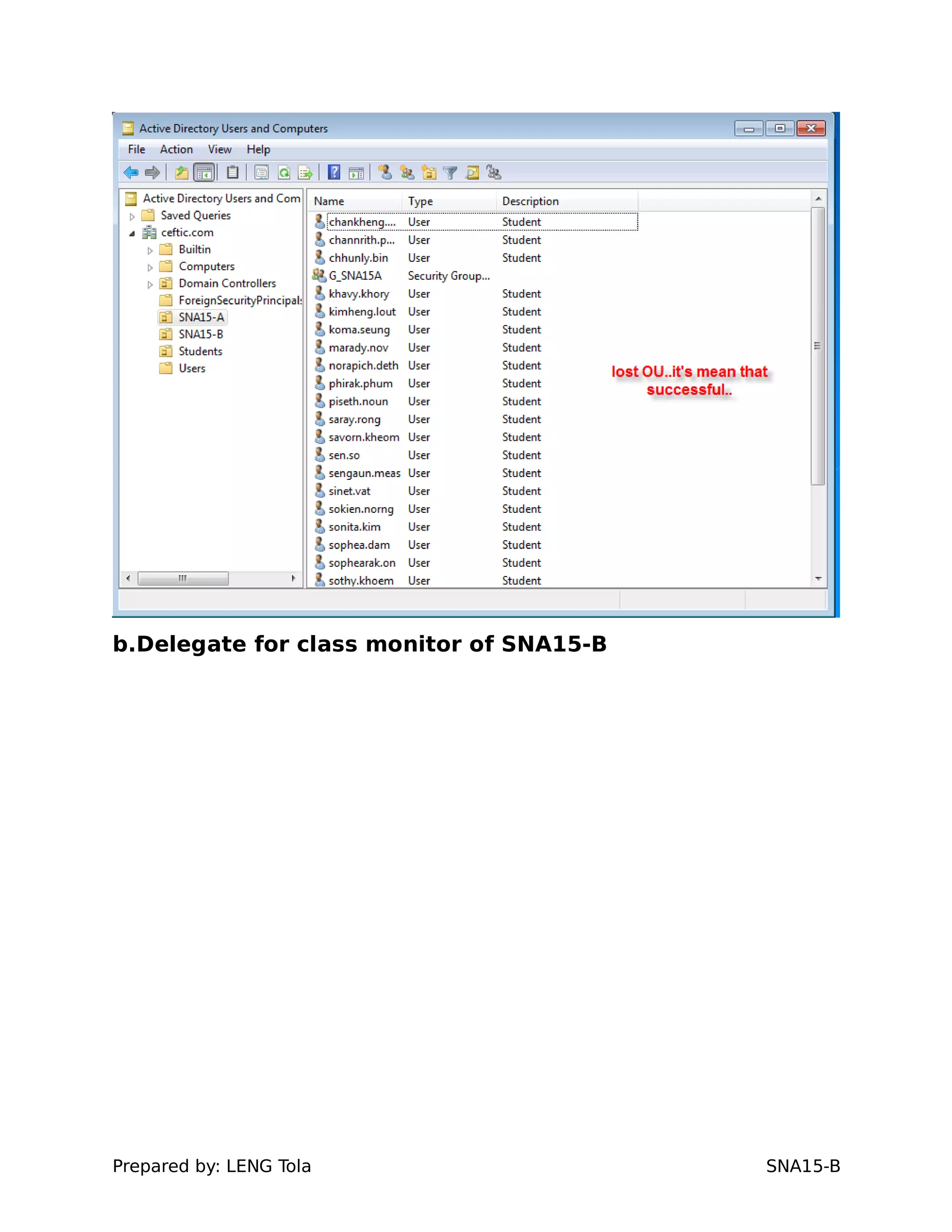The image size is (952, 1232).
Task: Click scroll down arrow of user list
Action: [x=818, y=579]
